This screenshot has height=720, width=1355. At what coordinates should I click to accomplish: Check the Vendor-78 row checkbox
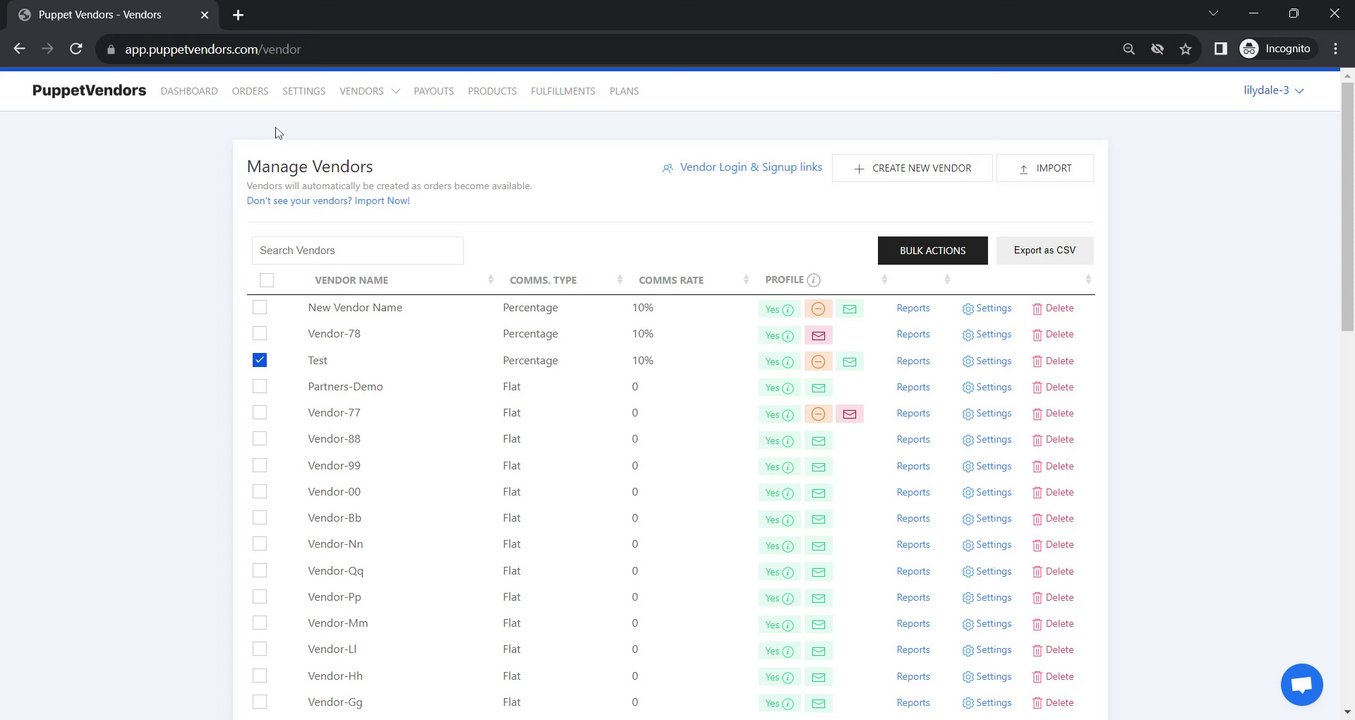click(x=260, y=333)
